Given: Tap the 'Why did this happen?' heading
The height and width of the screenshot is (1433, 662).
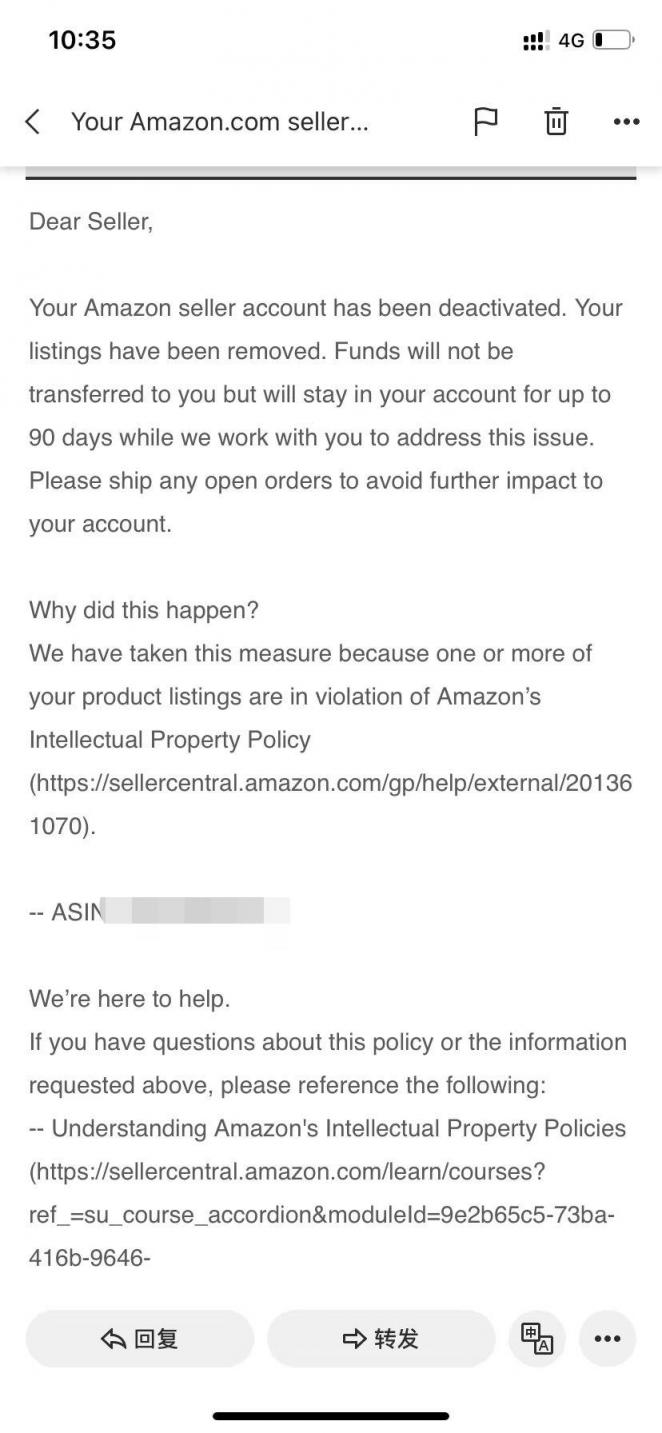Looking at the screenshot, I should (144, 610).
